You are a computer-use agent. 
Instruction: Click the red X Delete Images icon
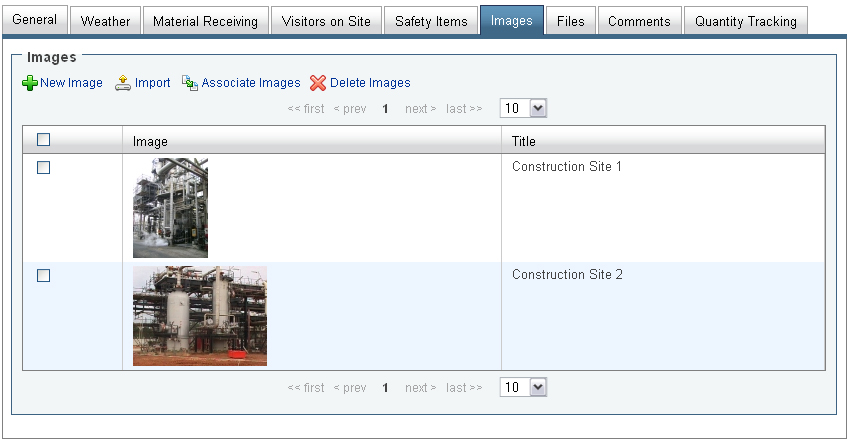318,83
